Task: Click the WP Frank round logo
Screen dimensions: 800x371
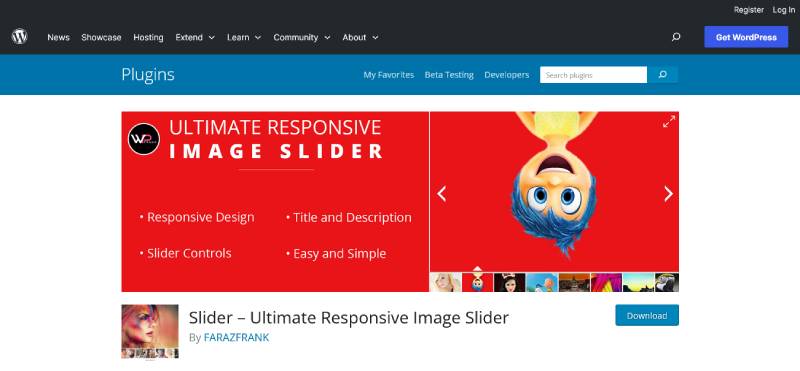Action: [143, 139]
